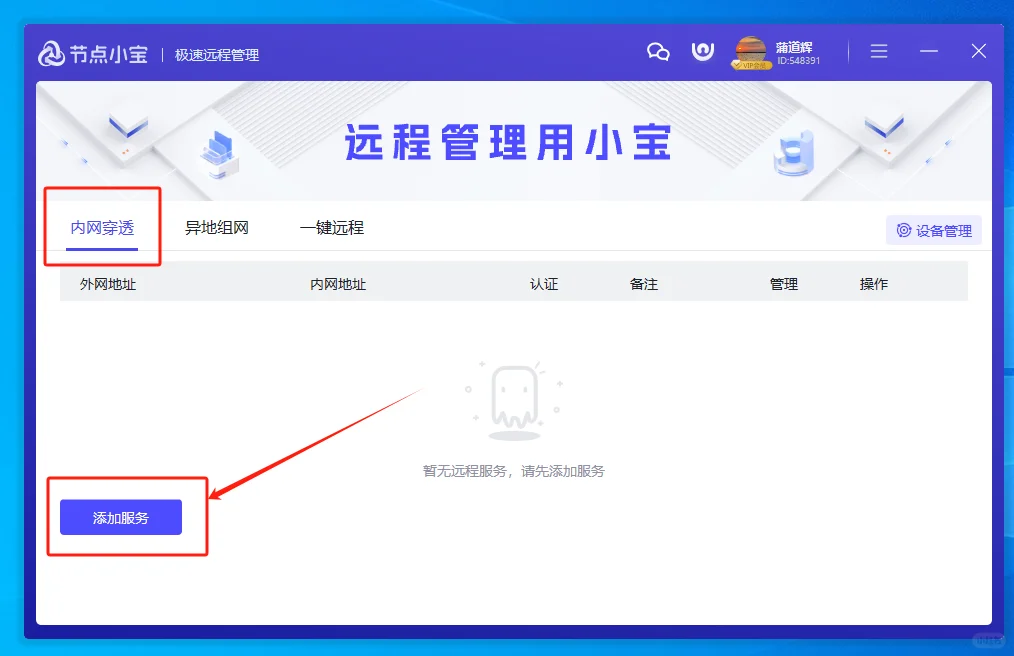Image resolution: width=1014 pixels, height=656 pixels.
Task: Open 设备管理 device management
Action: (x=934, y=230)
